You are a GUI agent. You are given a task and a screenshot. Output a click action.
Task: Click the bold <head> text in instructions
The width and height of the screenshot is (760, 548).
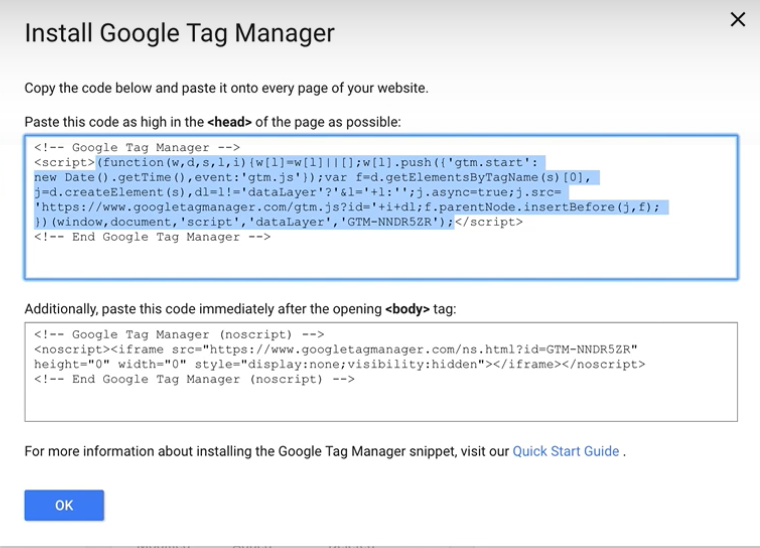[229, 122]
